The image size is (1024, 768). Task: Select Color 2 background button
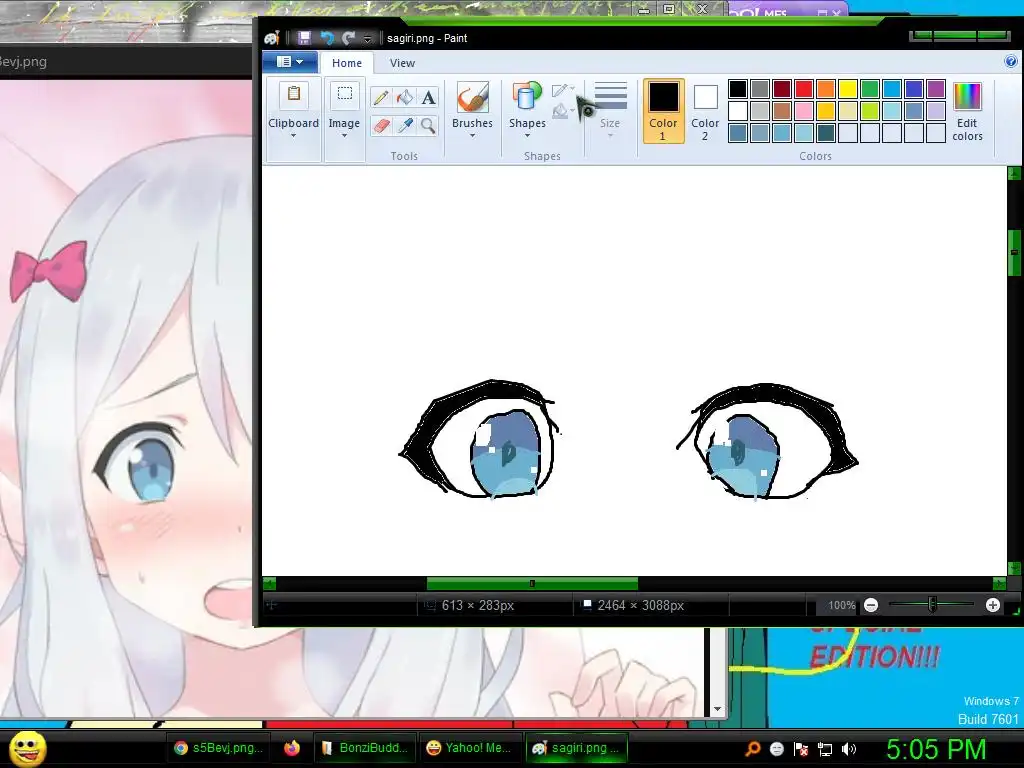(705, 111)
